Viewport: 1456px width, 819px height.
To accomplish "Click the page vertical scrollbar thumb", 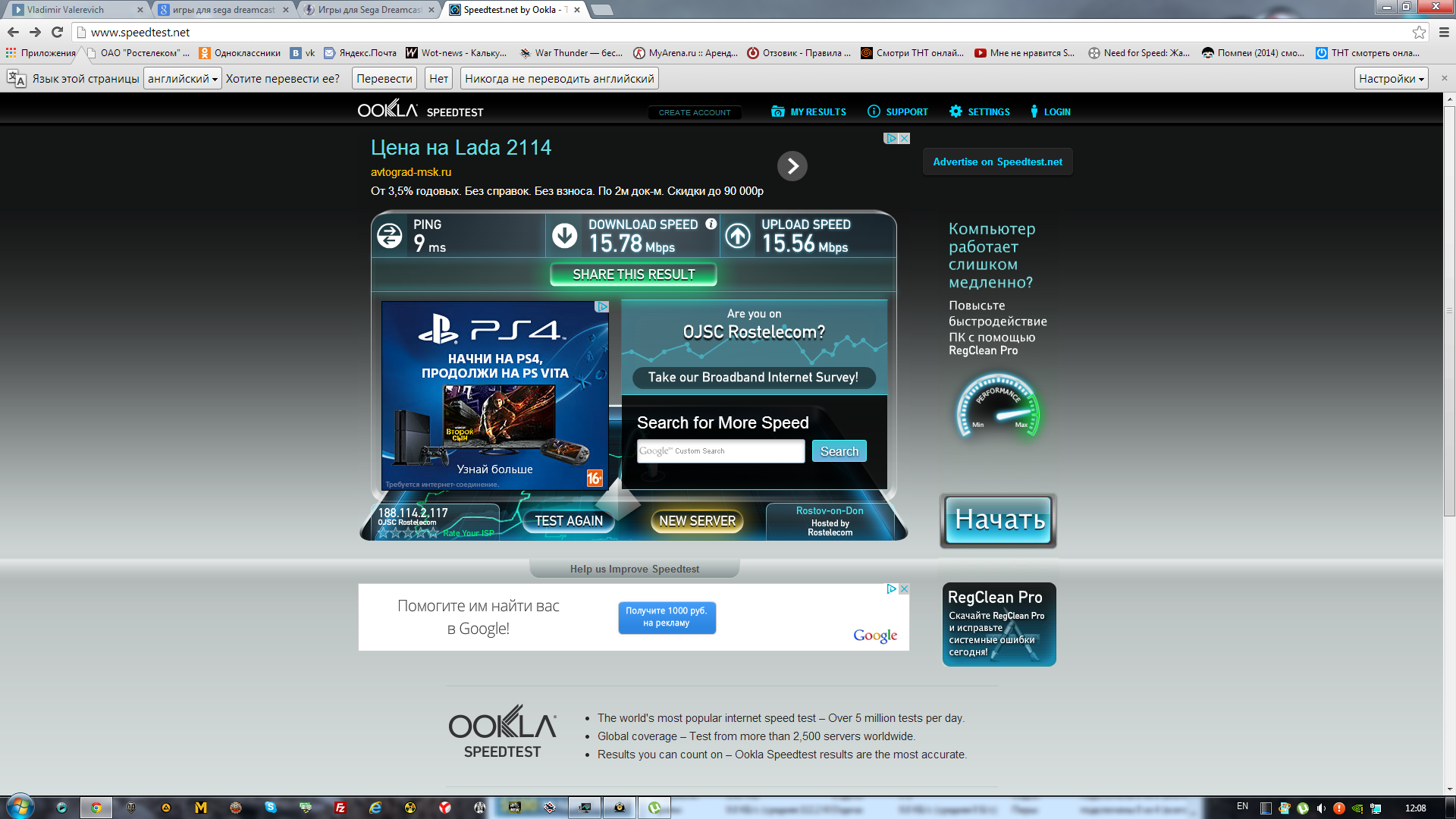I will [x=1449, y=311].
